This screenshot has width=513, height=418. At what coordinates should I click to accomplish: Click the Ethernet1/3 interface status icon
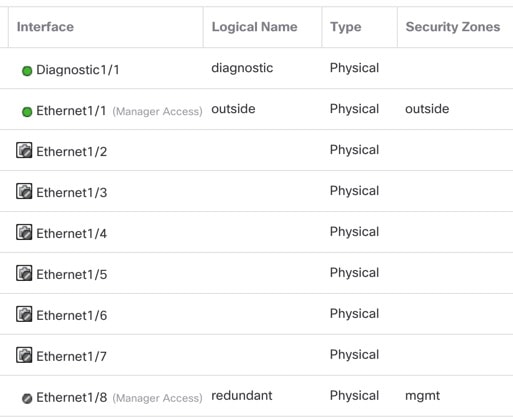coord(24,191)
